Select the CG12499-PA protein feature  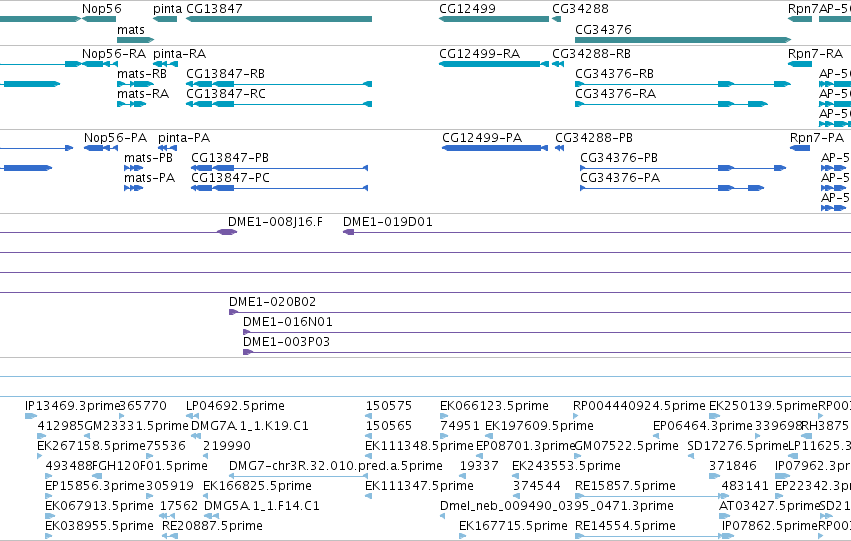pos(495,148)
